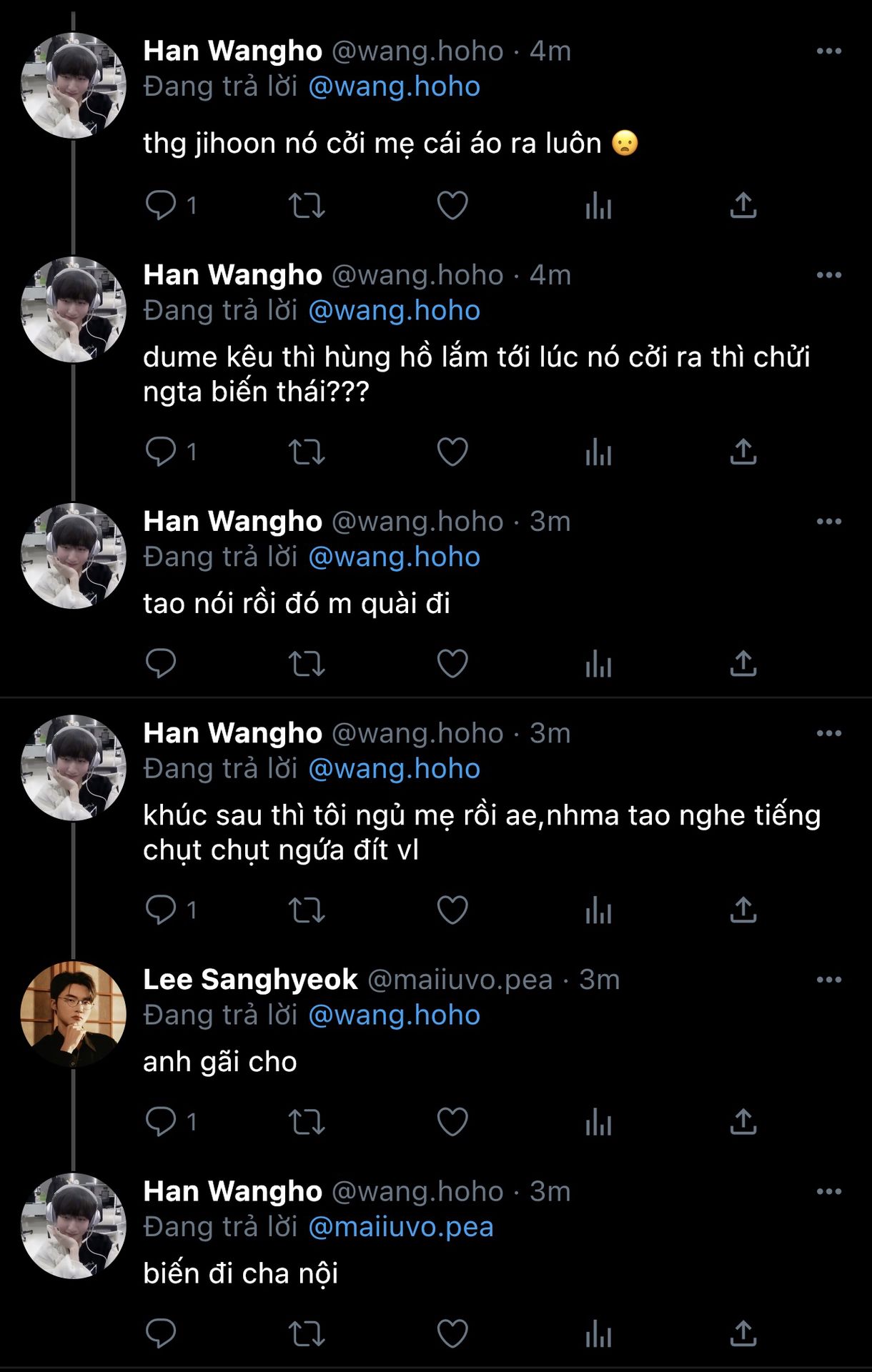Open more options on Lee Sanghyeok's reply
Viewport: 872px width, 1372px height.
[x=828, y=980]
